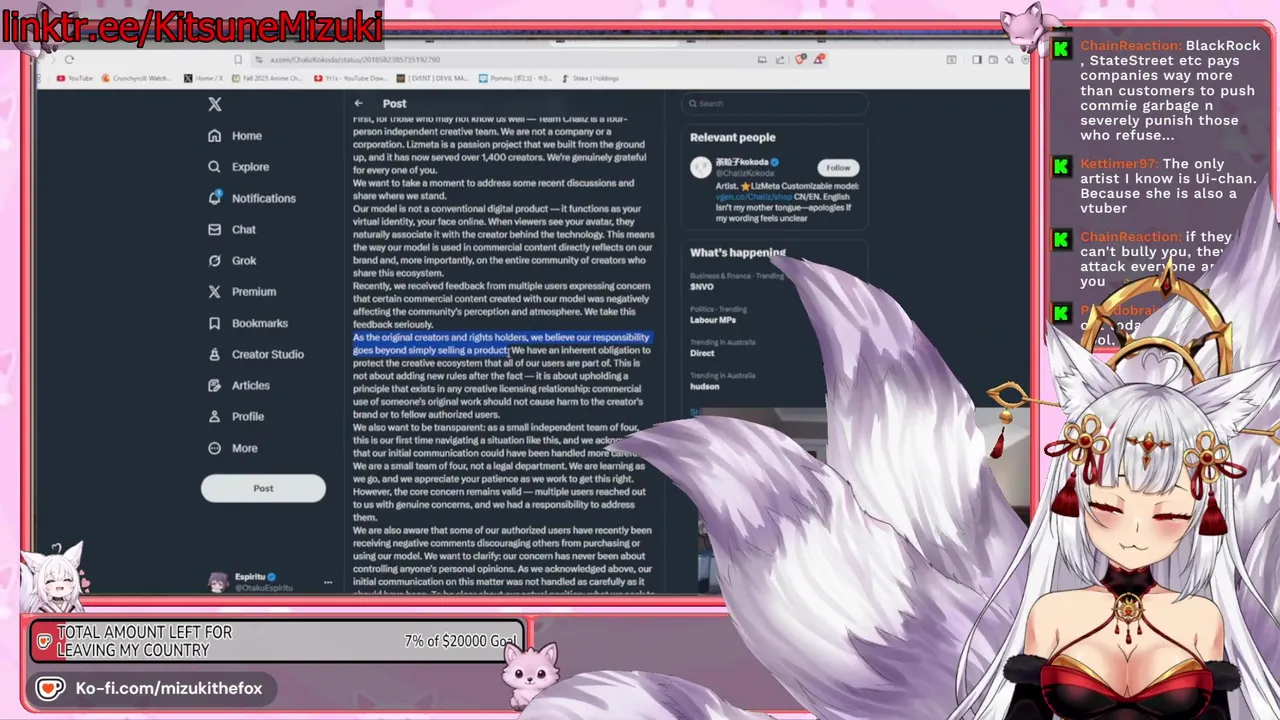Click the Profile person icon

pos(214,416)
